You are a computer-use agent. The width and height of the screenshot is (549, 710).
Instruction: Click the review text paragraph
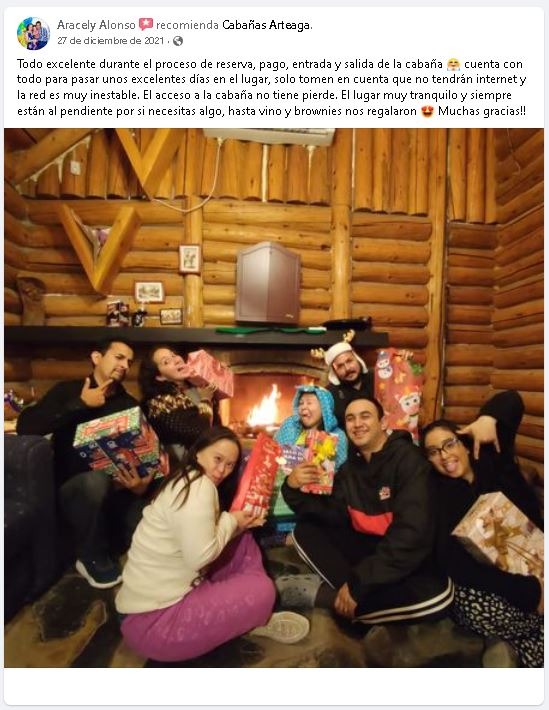click(x=272, y=87)
